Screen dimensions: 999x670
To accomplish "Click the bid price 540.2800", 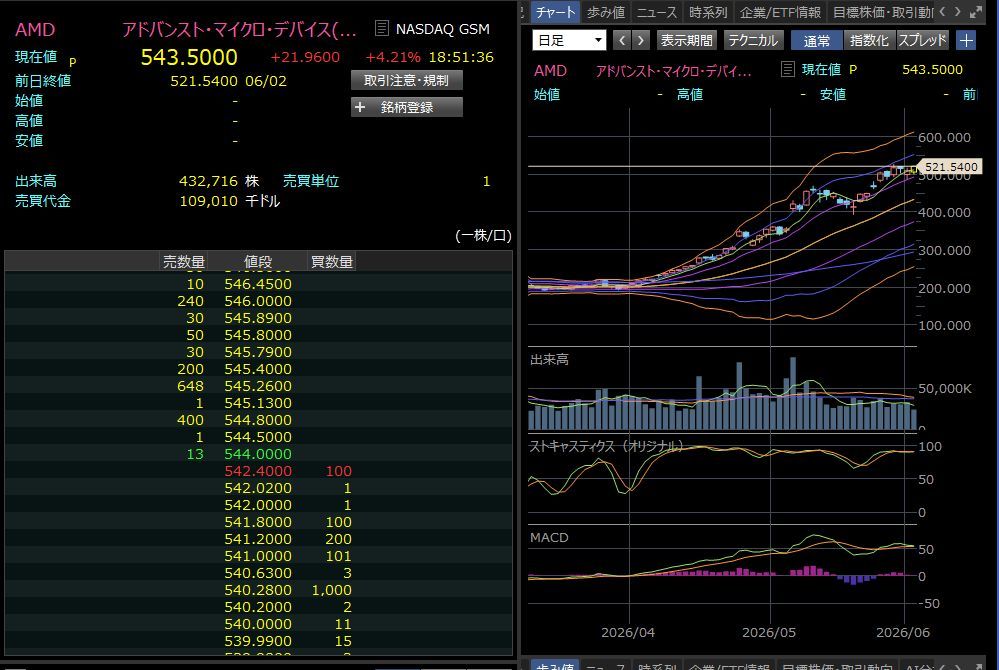I will [x=257, y=590].
